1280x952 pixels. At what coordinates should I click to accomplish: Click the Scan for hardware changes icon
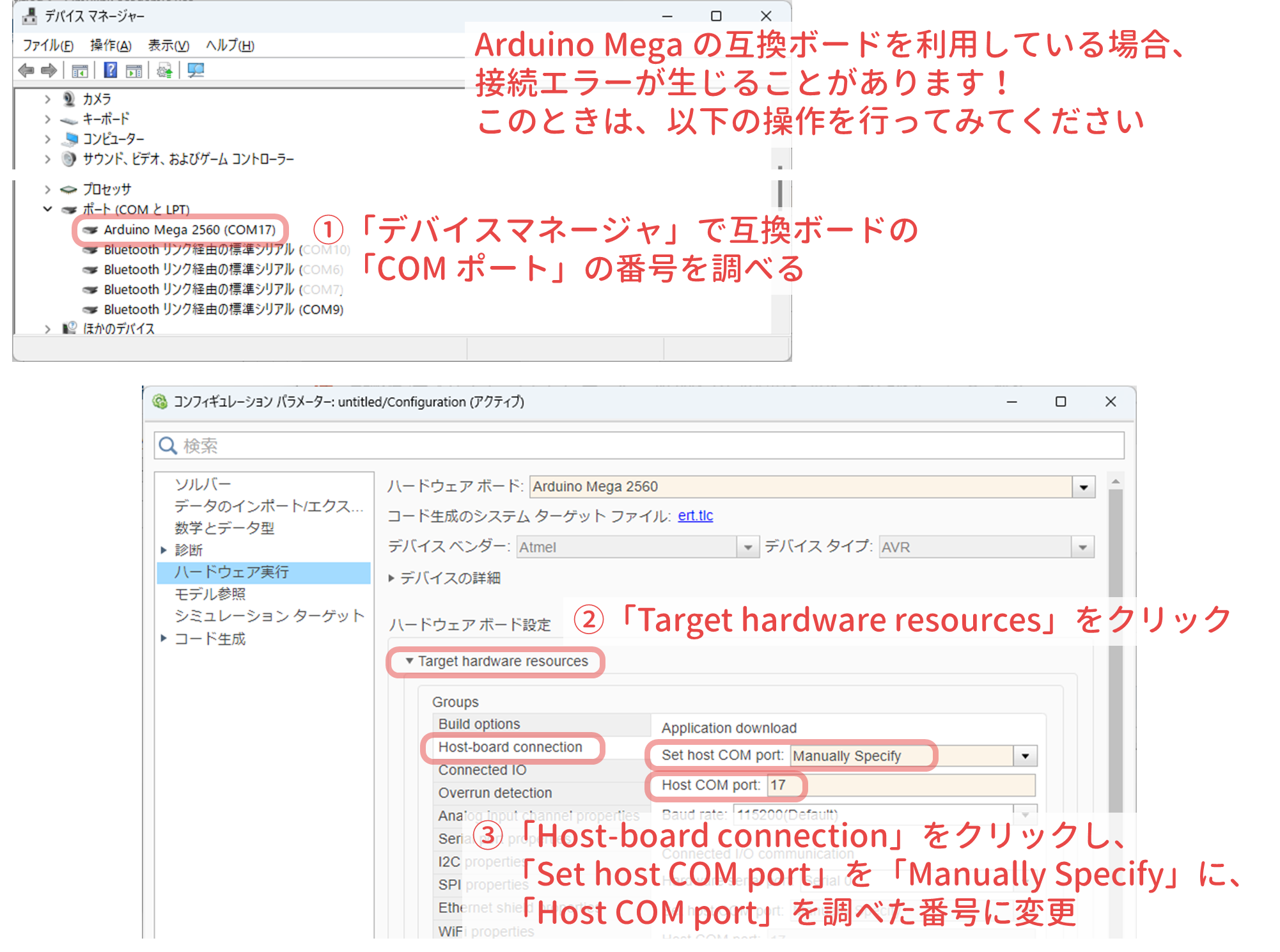coord(196,70)
